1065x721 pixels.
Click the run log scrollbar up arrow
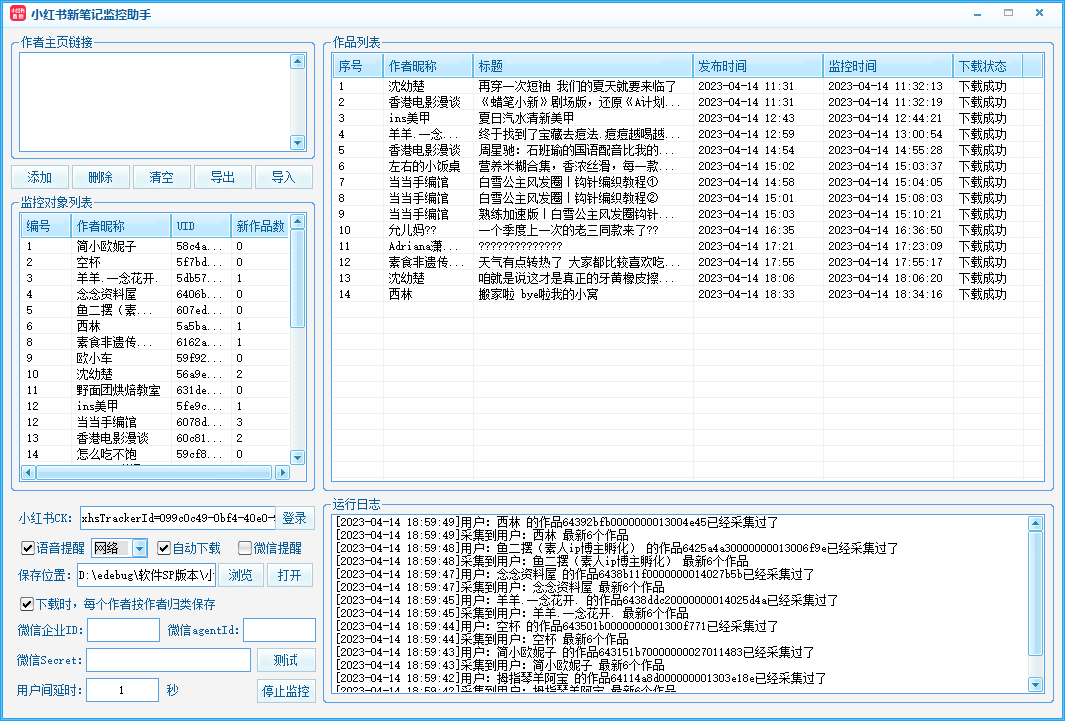[x=1035, y=523]
